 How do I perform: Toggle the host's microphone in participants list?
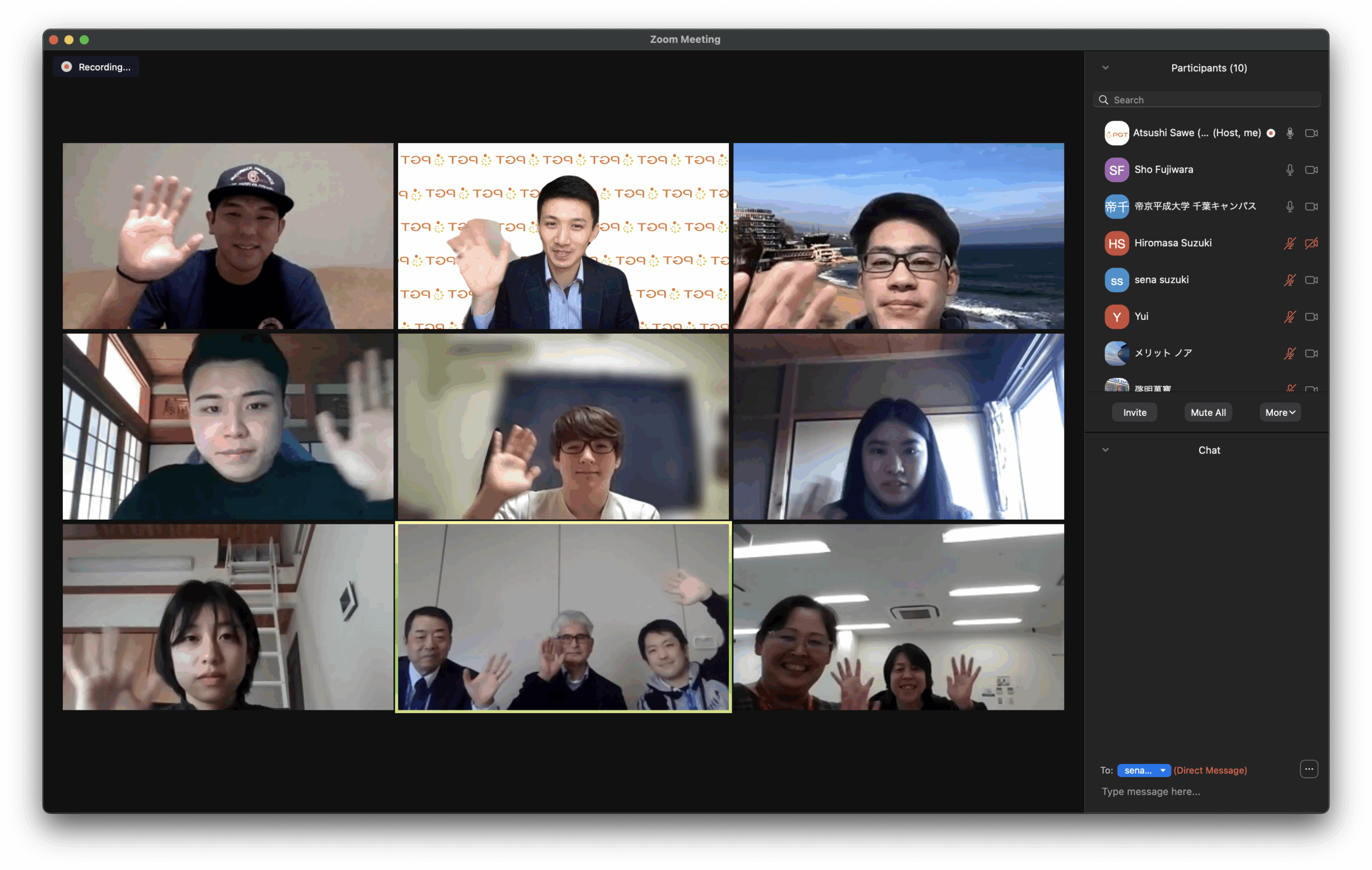click(1289, 133)
